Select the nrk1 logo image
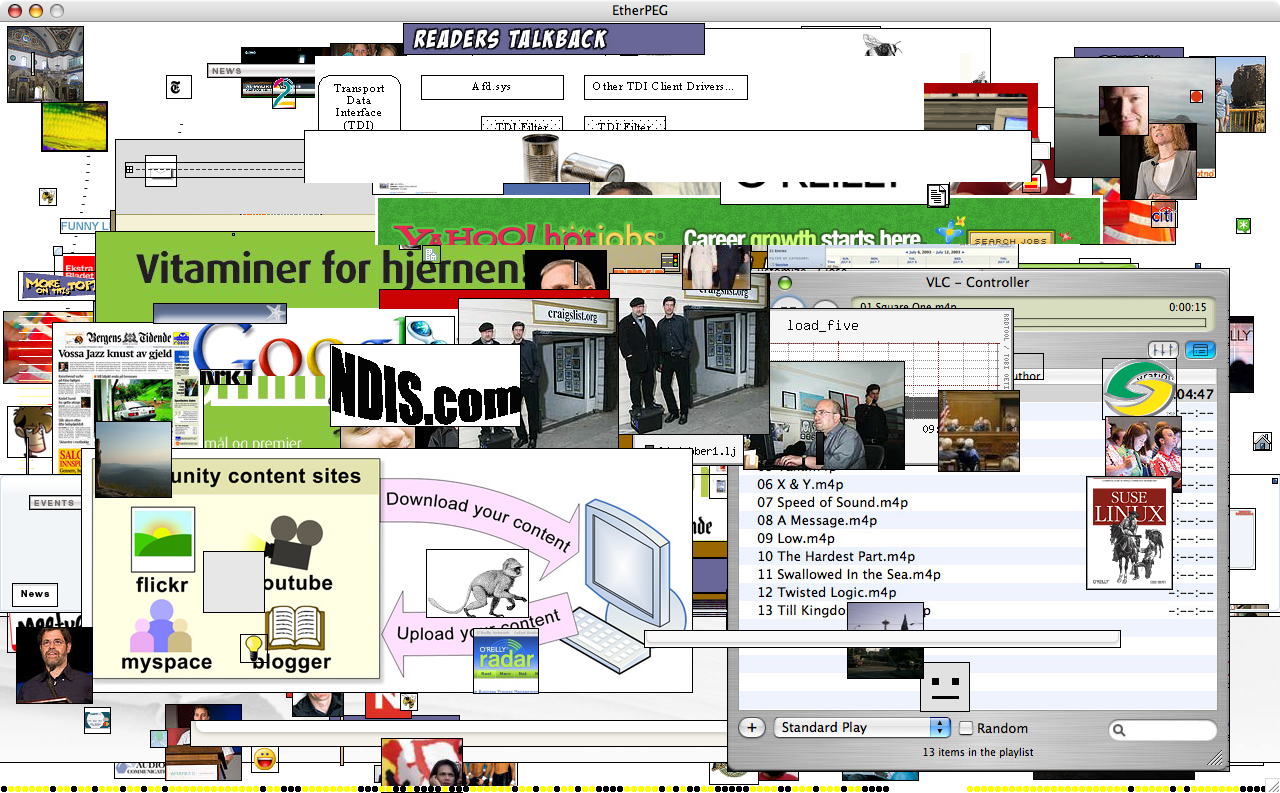This screenshot has width=1280, height=793. click(225, 378)
